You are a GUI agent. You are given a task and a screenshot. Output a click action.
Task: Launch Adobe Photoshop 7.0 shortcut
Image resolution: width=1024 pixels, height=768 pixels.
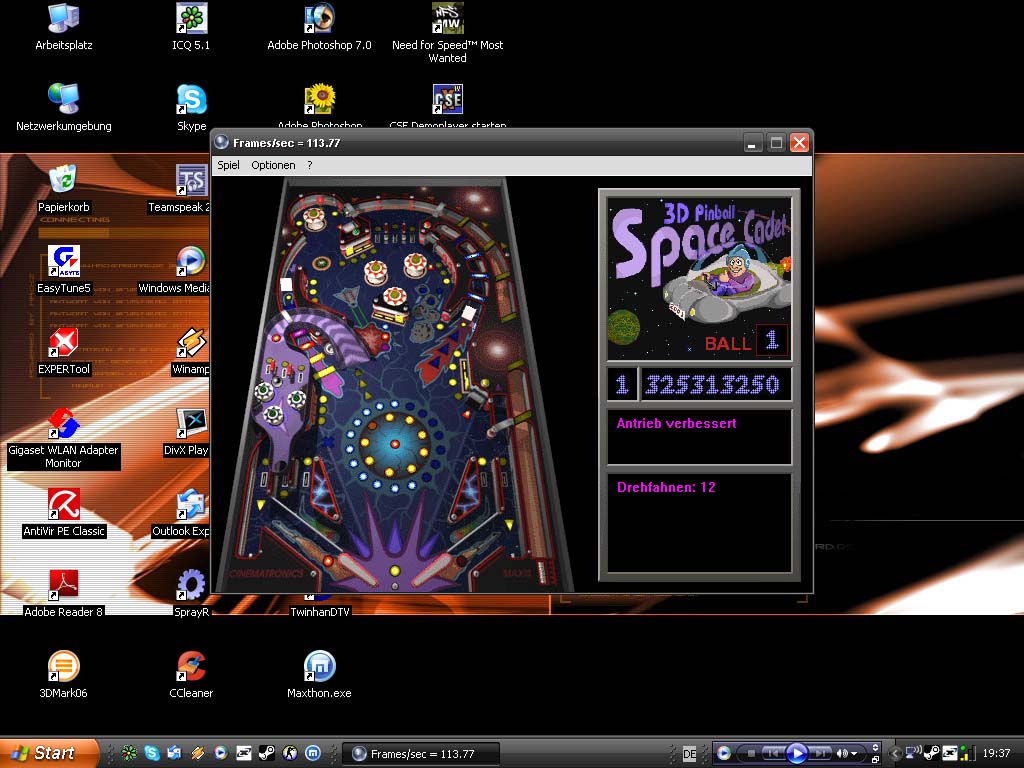coord(319,27)
